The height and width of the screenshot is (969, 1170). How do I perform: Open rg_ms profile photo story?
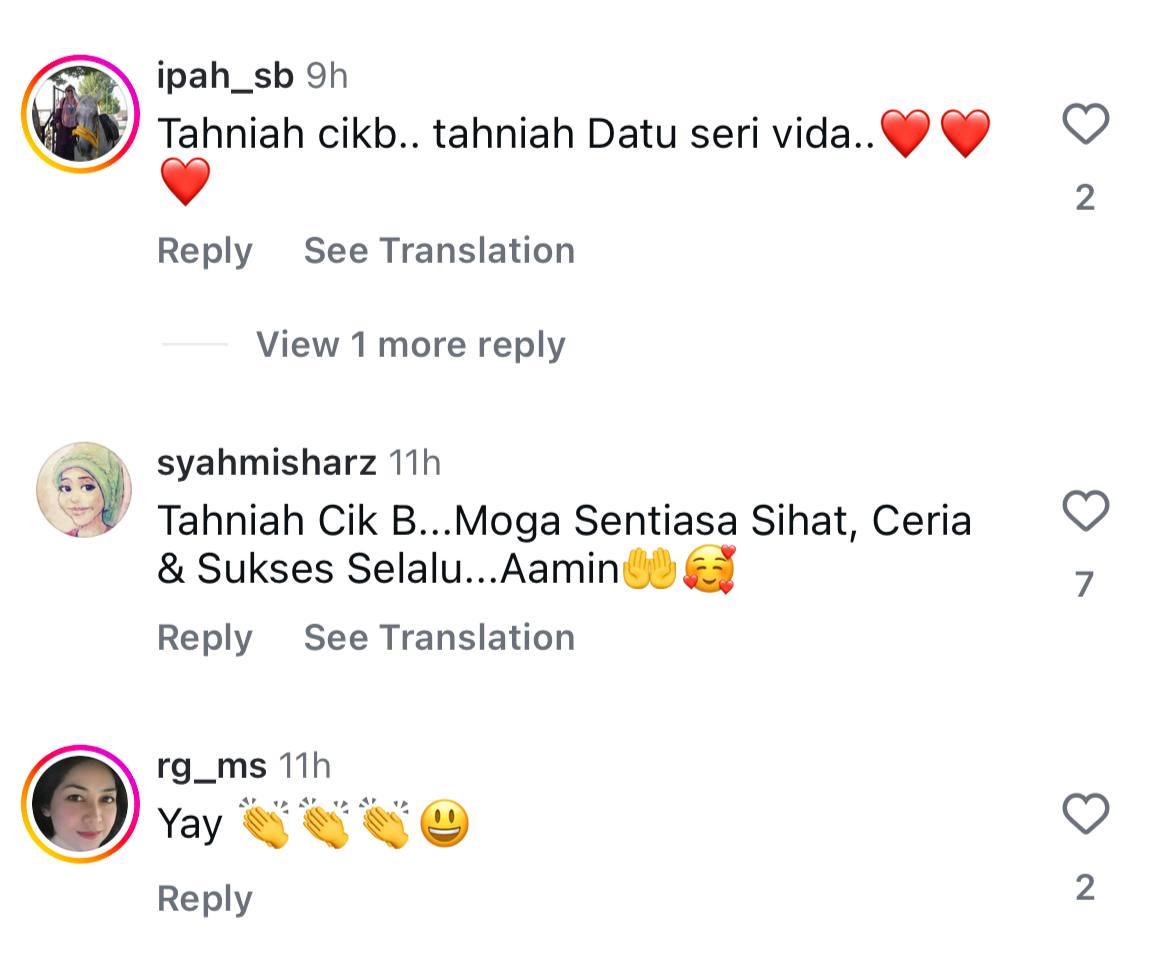(x=80, y=804)
